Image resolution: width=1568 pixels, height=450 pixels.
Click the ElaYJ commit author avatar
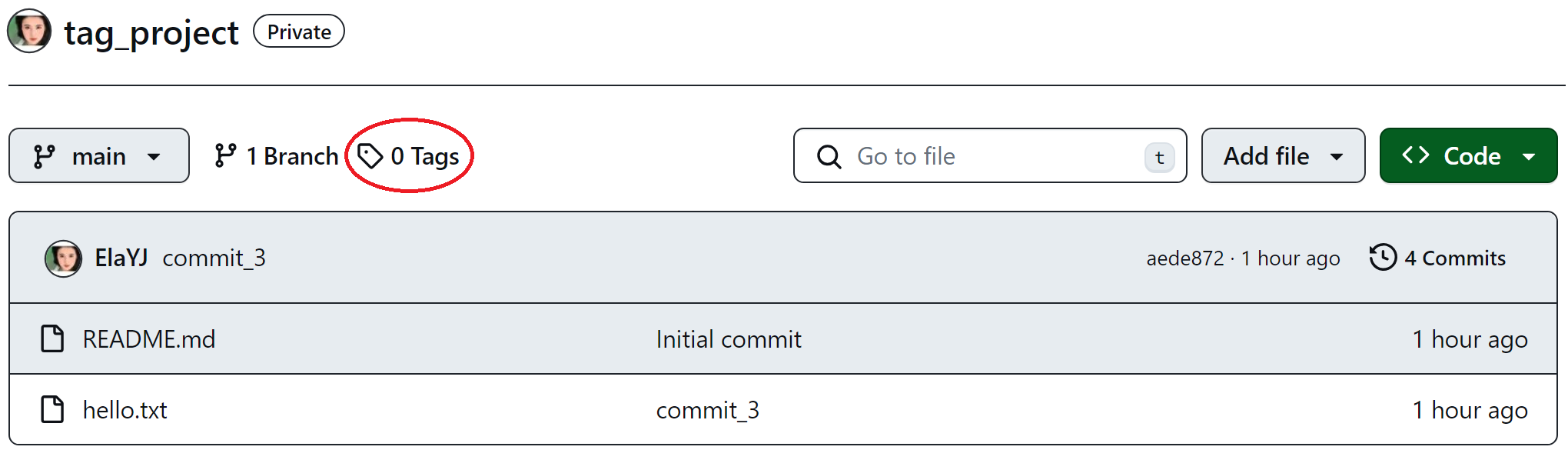click(64, 258)
